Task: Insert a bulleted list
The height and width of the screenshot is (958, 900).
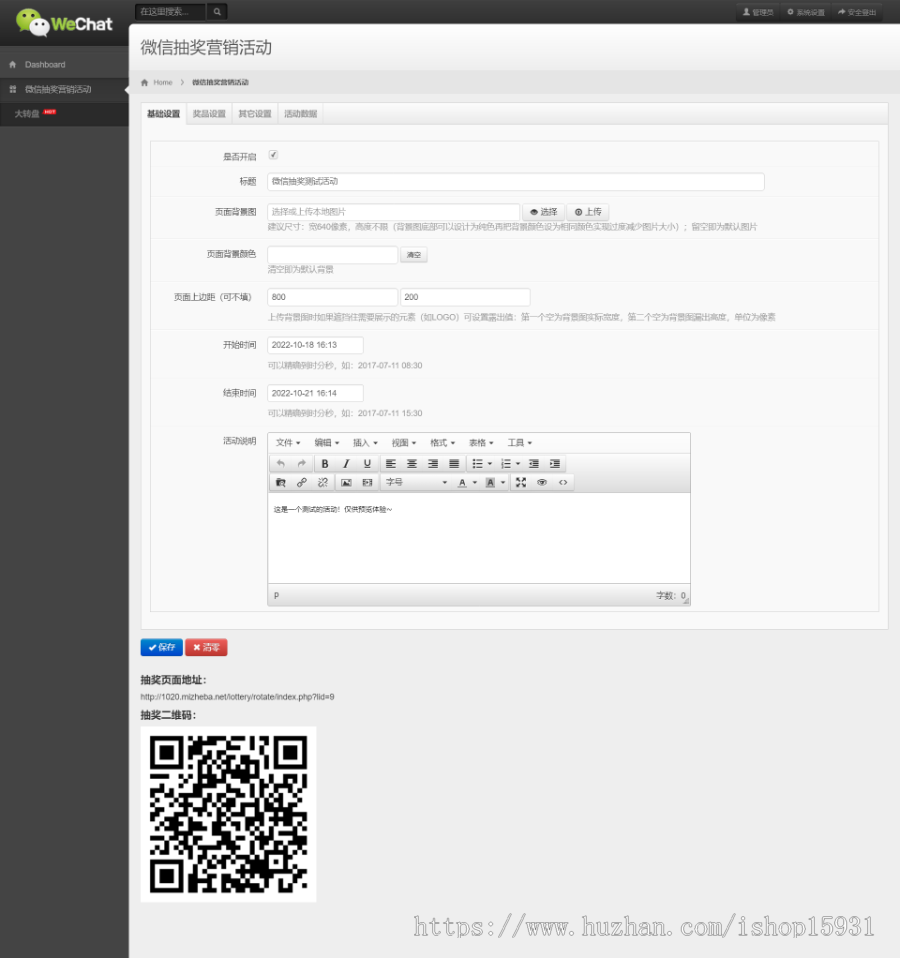Action: (477, 464)
